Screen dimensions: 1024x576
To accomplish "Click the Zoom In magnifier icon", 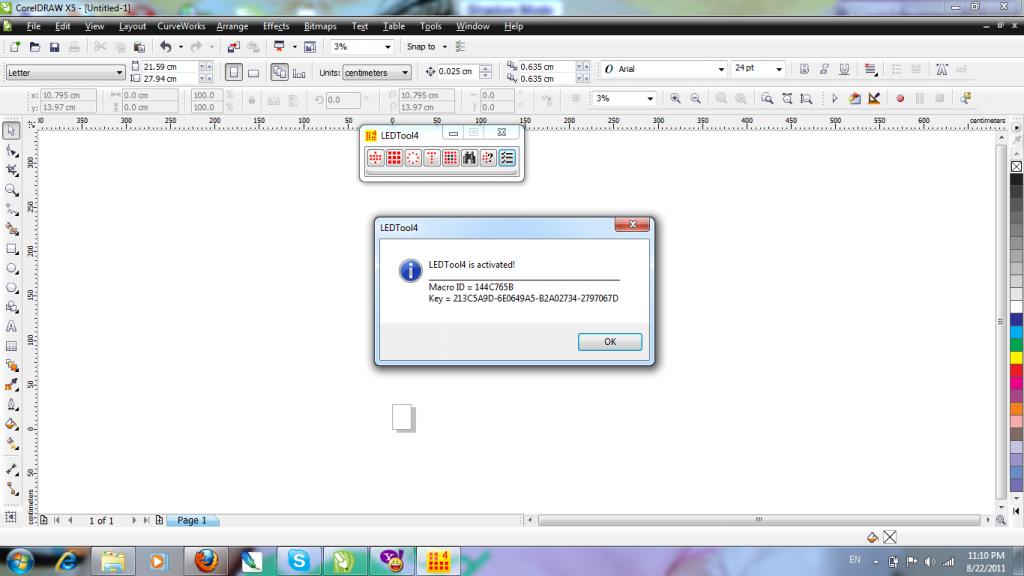I will [x=675, y=99].
